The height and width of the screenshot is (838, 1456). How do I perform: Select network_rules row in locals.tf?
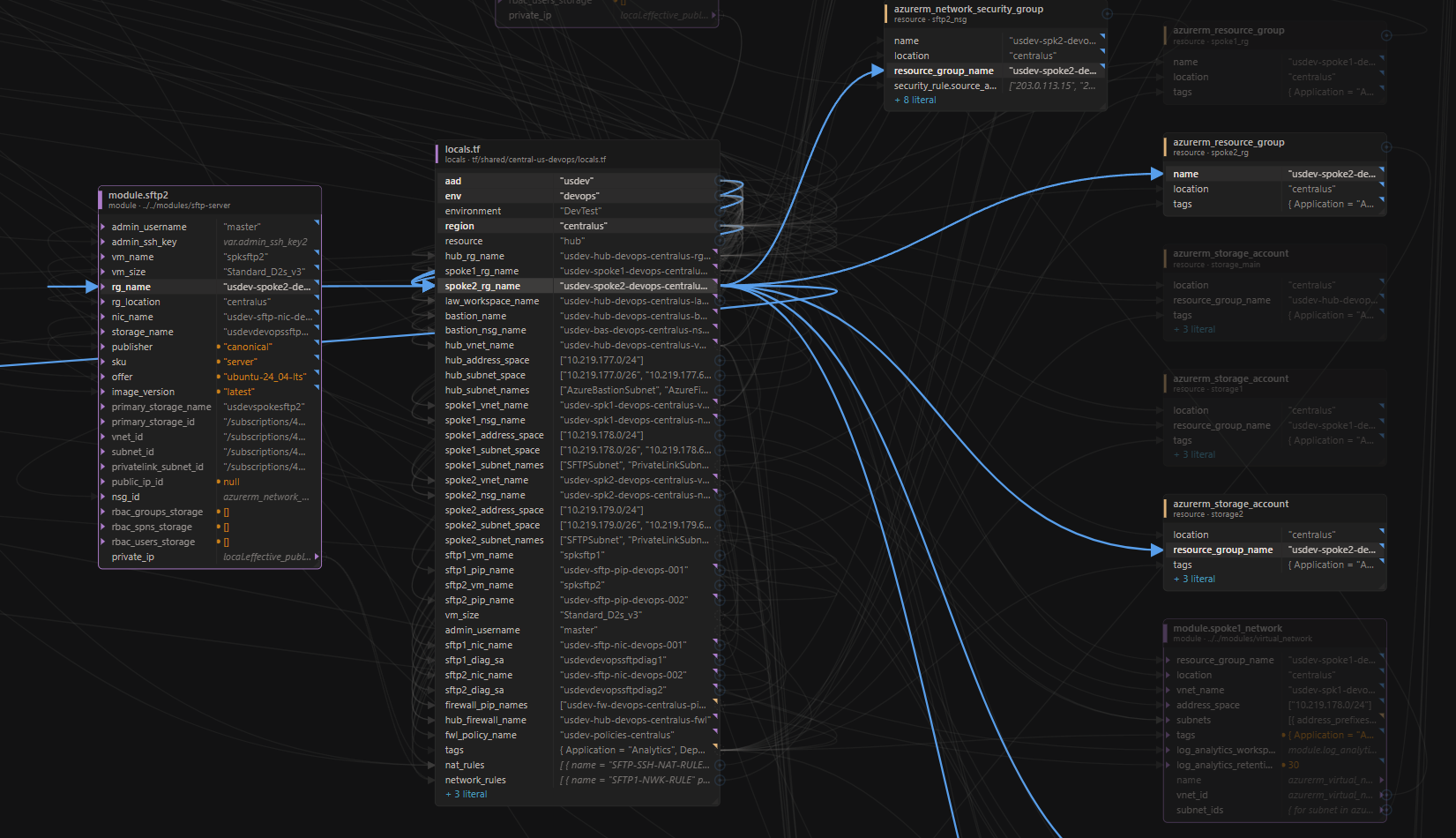[x=579, y=780]
